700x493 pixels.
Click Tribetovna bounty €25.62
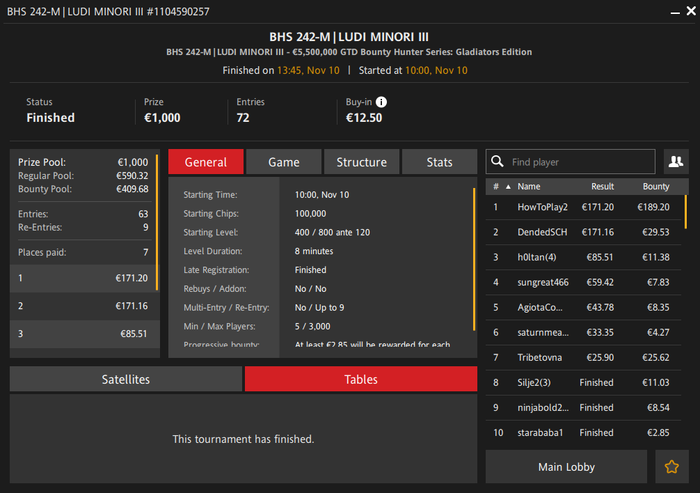point(656,357)
